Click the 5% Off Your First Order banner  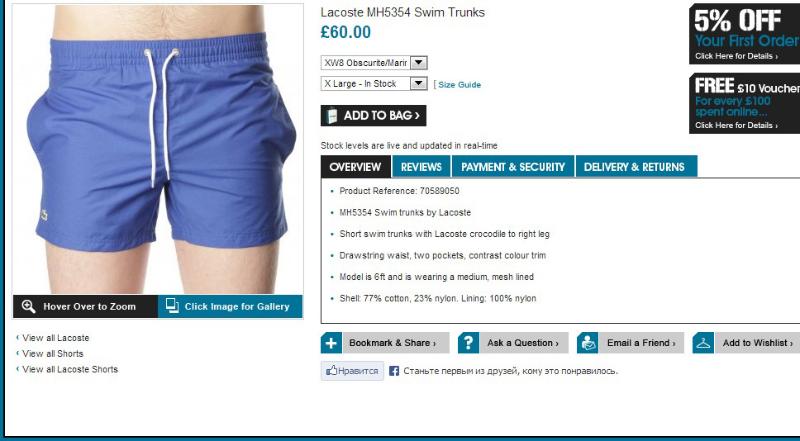coord(744,34)
